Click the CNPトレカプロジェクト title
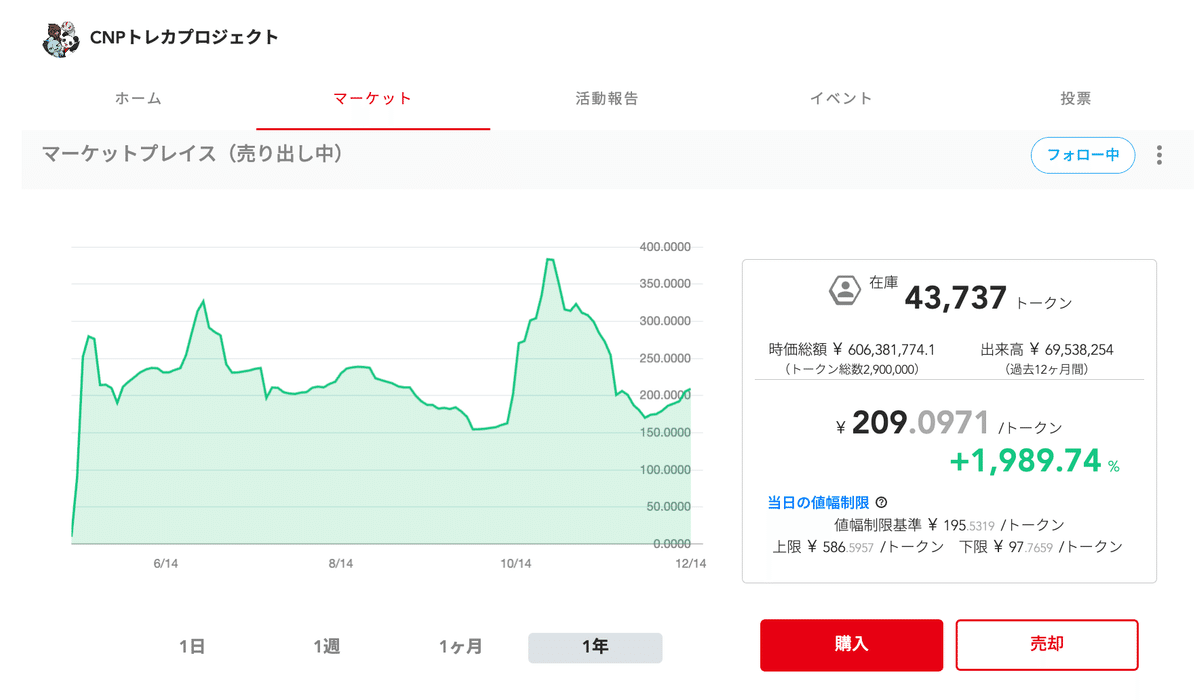Image resolution: width=1200 pixels, height=700 pixels. 184,38
